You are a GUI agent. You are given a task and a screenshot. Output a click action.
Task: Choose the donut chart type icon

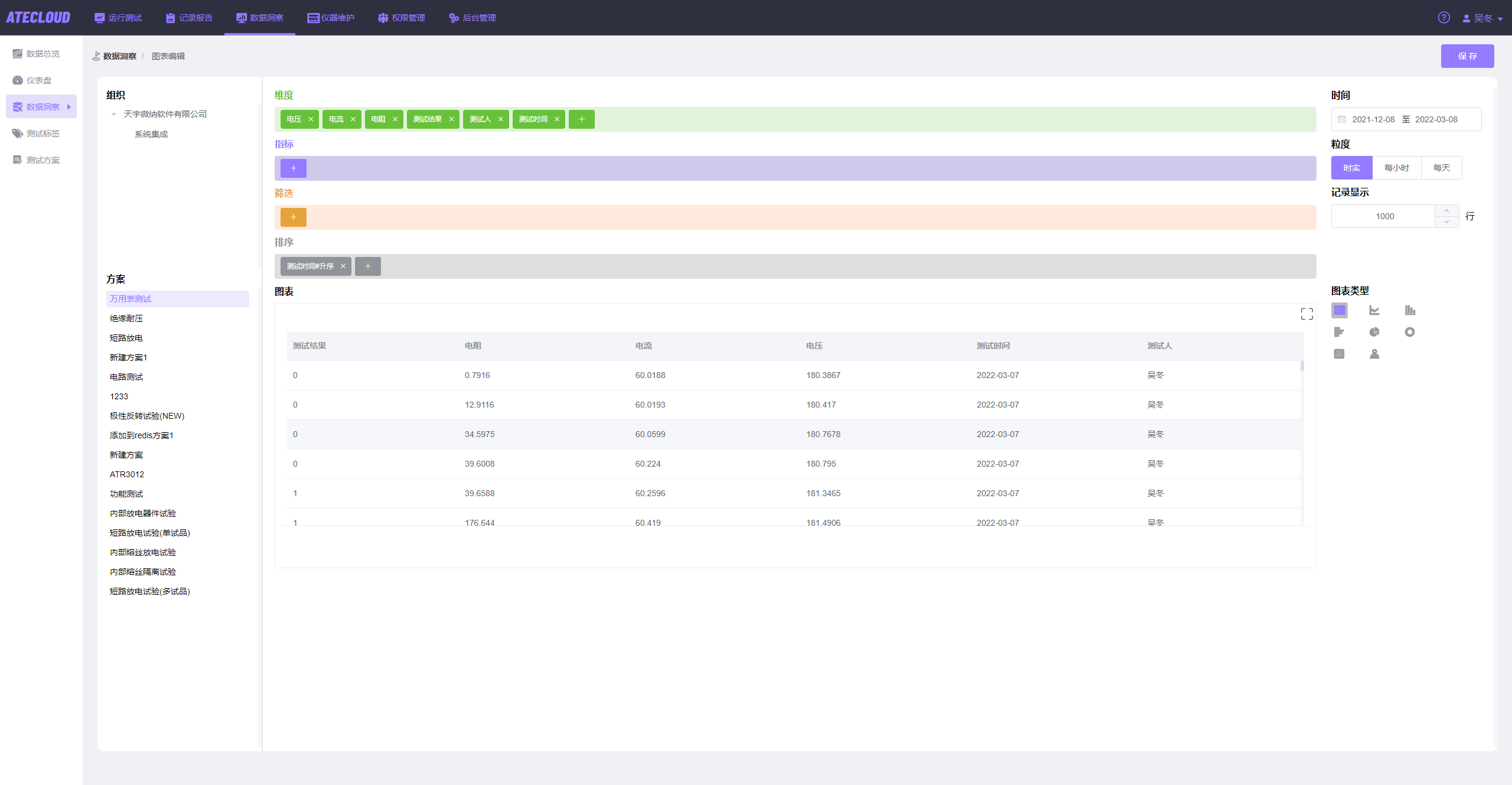coord(1410,332)
